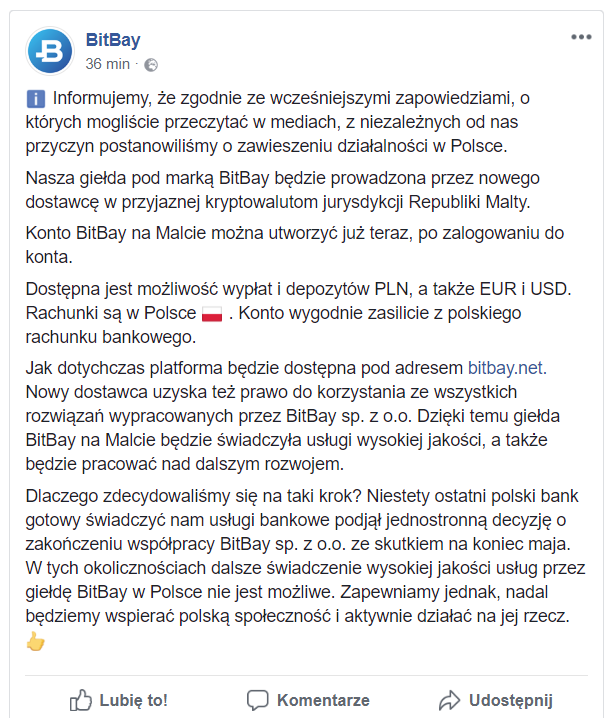Viewport: 610px width, 718px height.
Task: Select the paragraph starting Konto BitBay na Malcie
Action: point(294,245)
